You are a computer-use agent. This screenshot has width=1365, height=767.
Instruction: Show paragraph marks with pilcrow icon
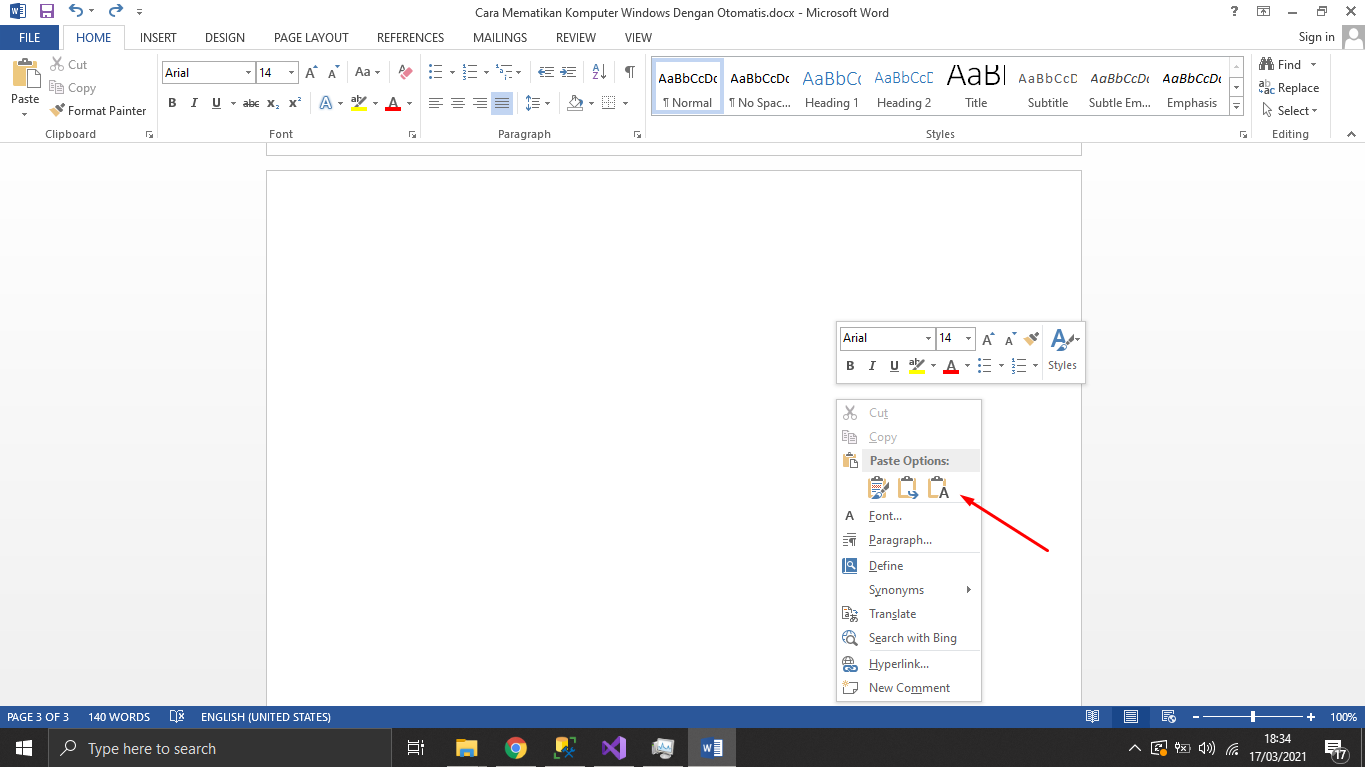[629, 72]
